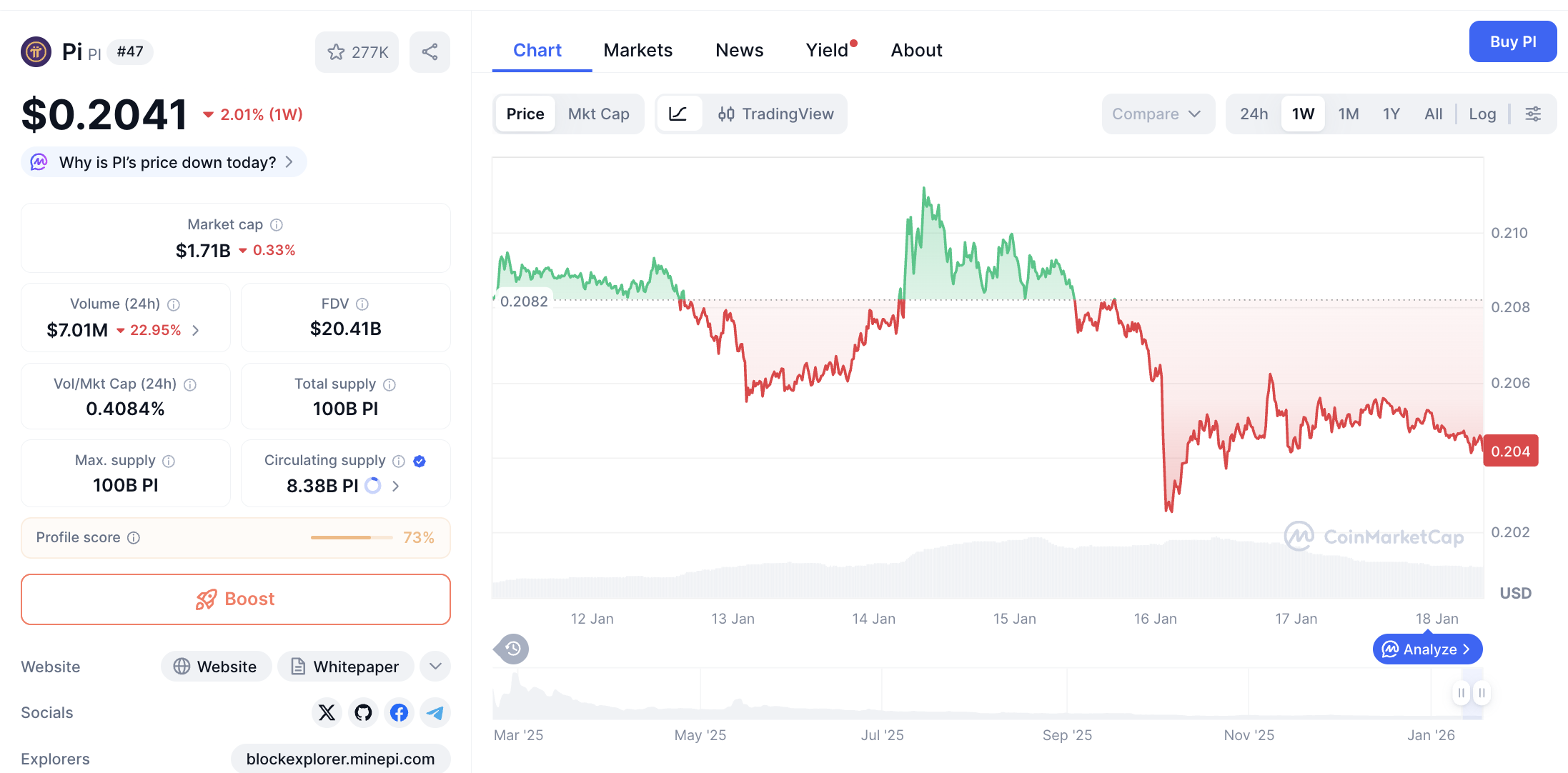Pause the live chart updates
The image size is (1568, 773).
click(1461, 693)
